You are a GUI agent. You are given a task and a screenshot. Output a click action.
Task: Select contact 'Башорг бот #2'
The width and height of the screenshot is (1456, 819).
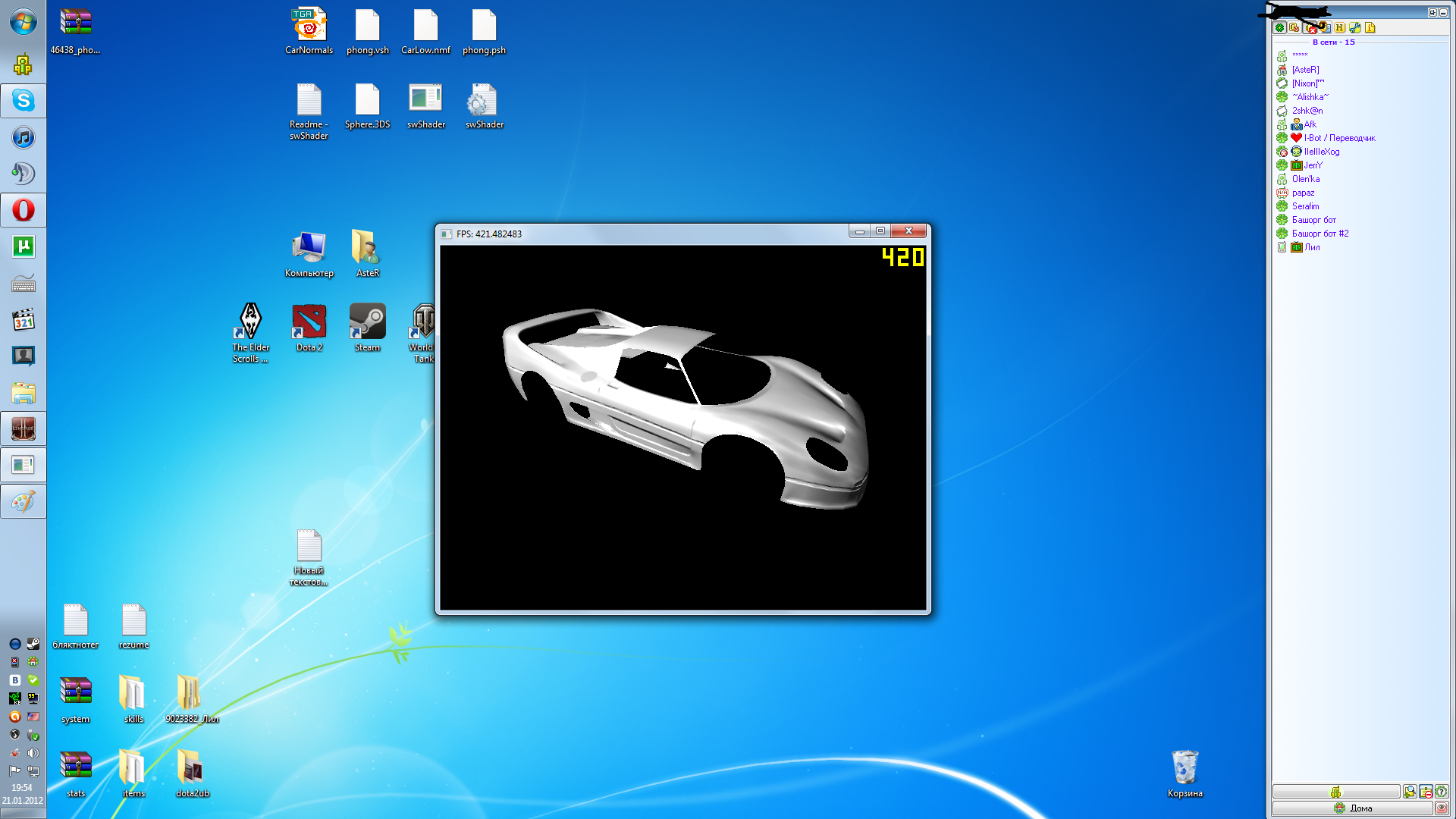click(x=1319, y=234)
